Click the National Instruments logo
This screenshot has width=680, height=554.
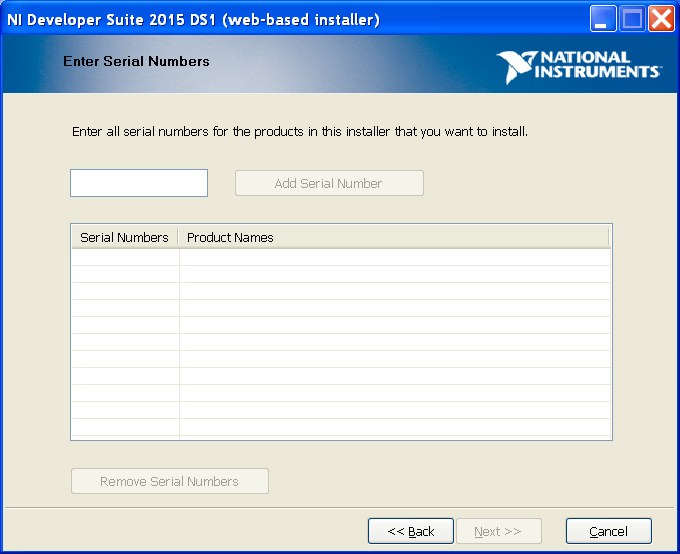pyautogui.click(x=579, y=66)
